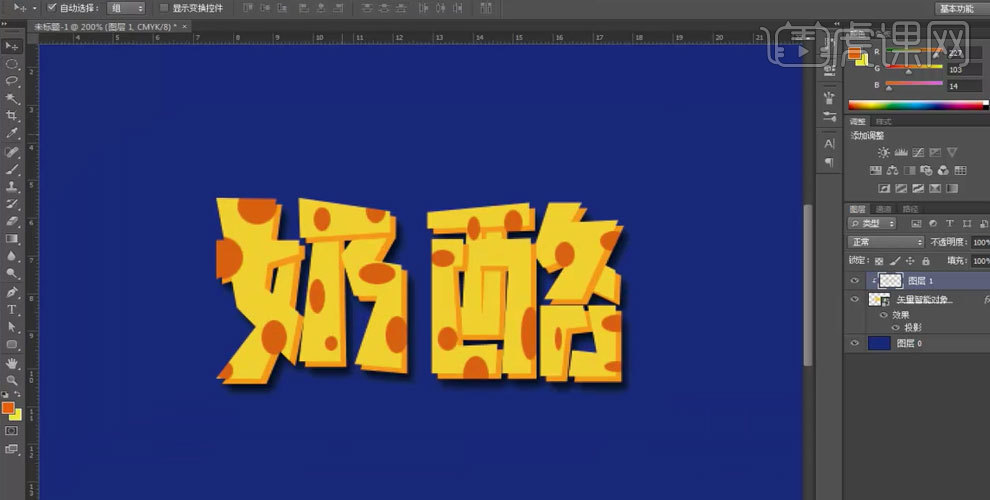Change the screen mode

12,449
